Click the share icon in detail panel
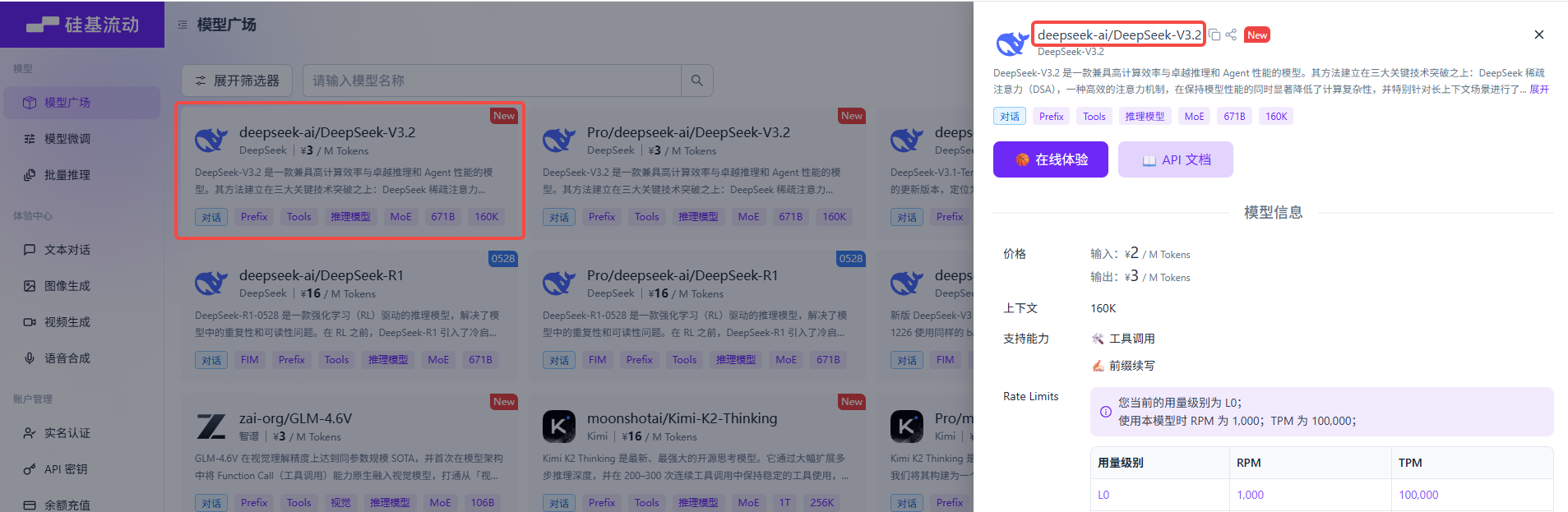Viewport: 1568px width, 512px height. click(1231, 35)
